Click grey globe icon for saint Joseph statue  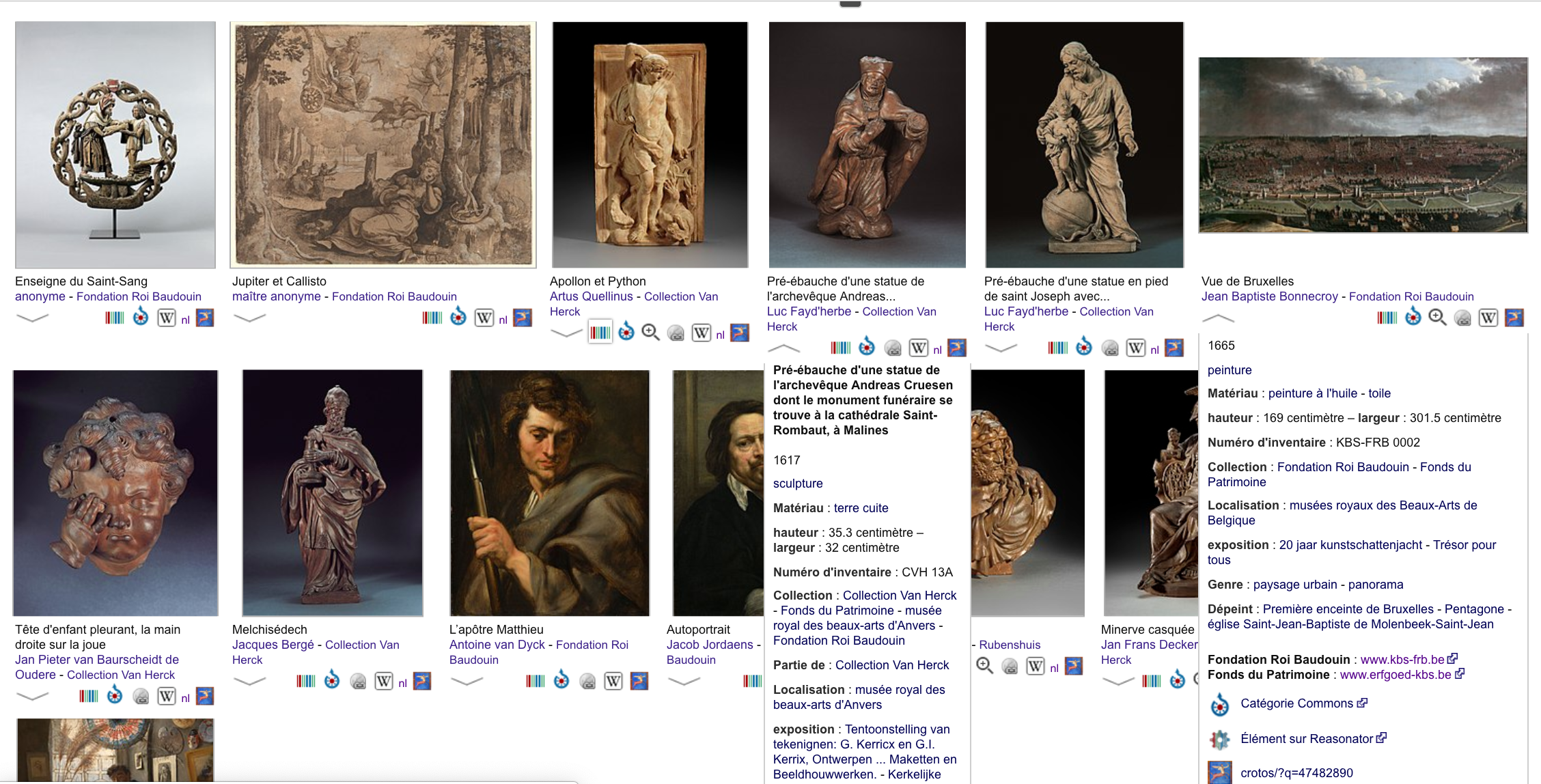(1111, 348)
